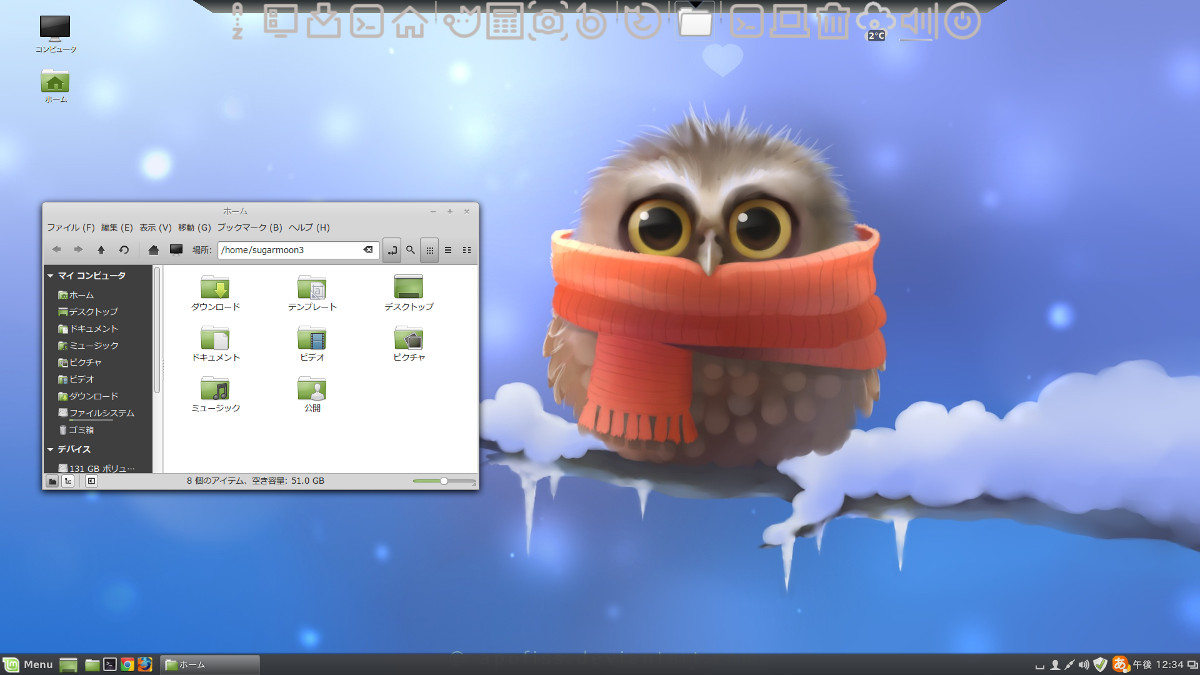The image size is (1200, 675).
Task: Select the ミュージック folder in file pane
Action: (x=215, y=394)
